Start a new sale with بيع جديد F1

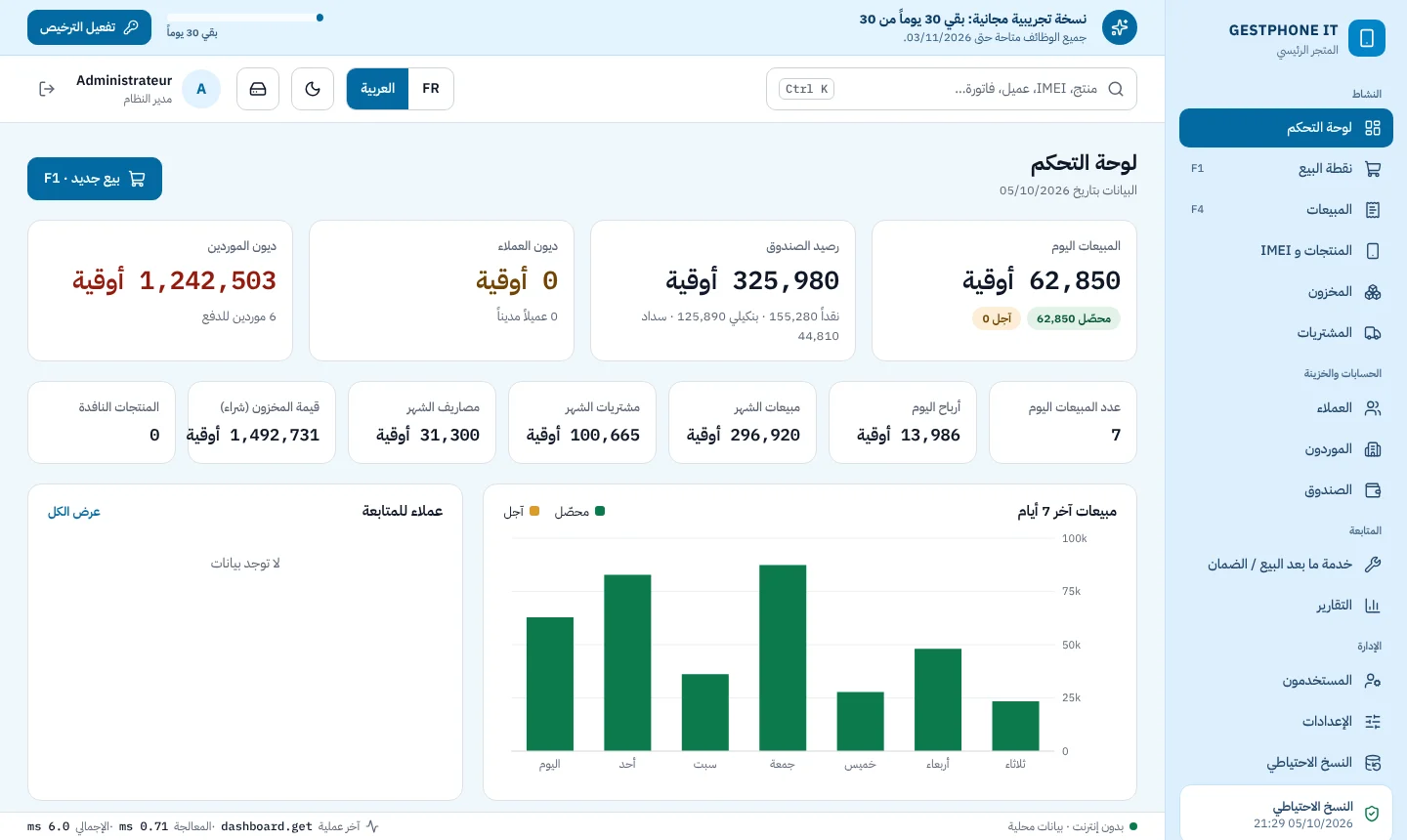[95, 179]
